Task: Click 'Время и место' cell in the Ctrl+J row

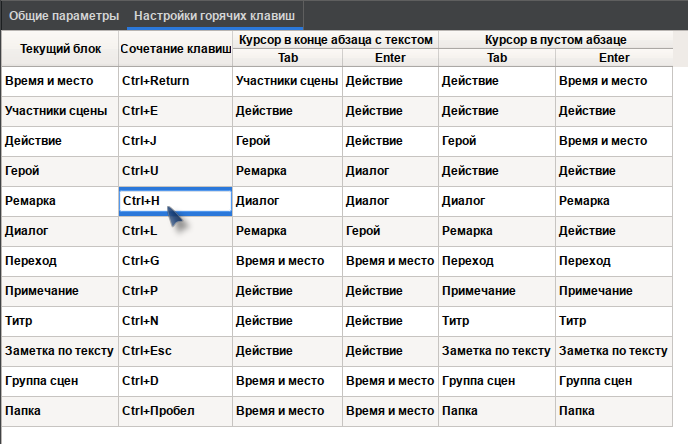Action: click(614, 141)
